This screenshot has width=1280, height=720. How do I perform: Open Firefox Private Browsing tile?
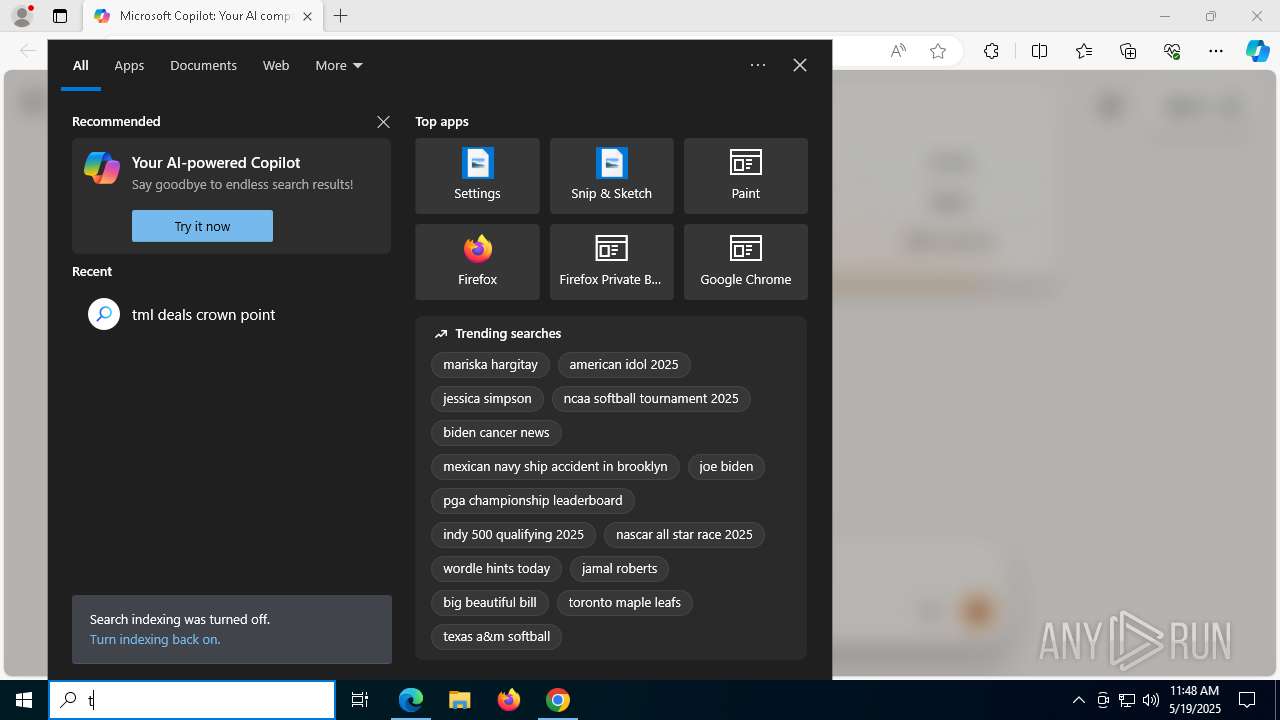tap(611, 262)
